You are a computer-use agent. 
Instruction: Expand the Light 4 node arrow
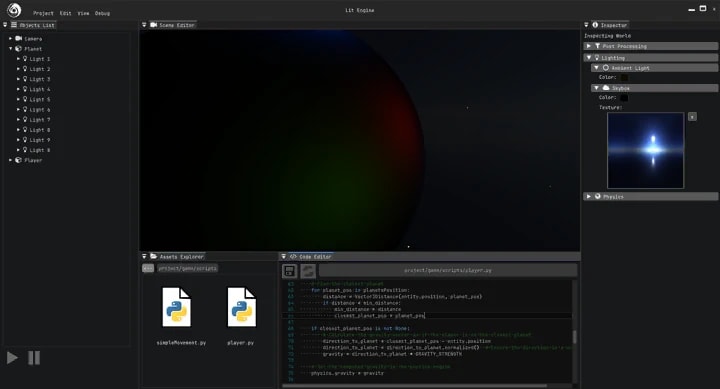point(18,89)
